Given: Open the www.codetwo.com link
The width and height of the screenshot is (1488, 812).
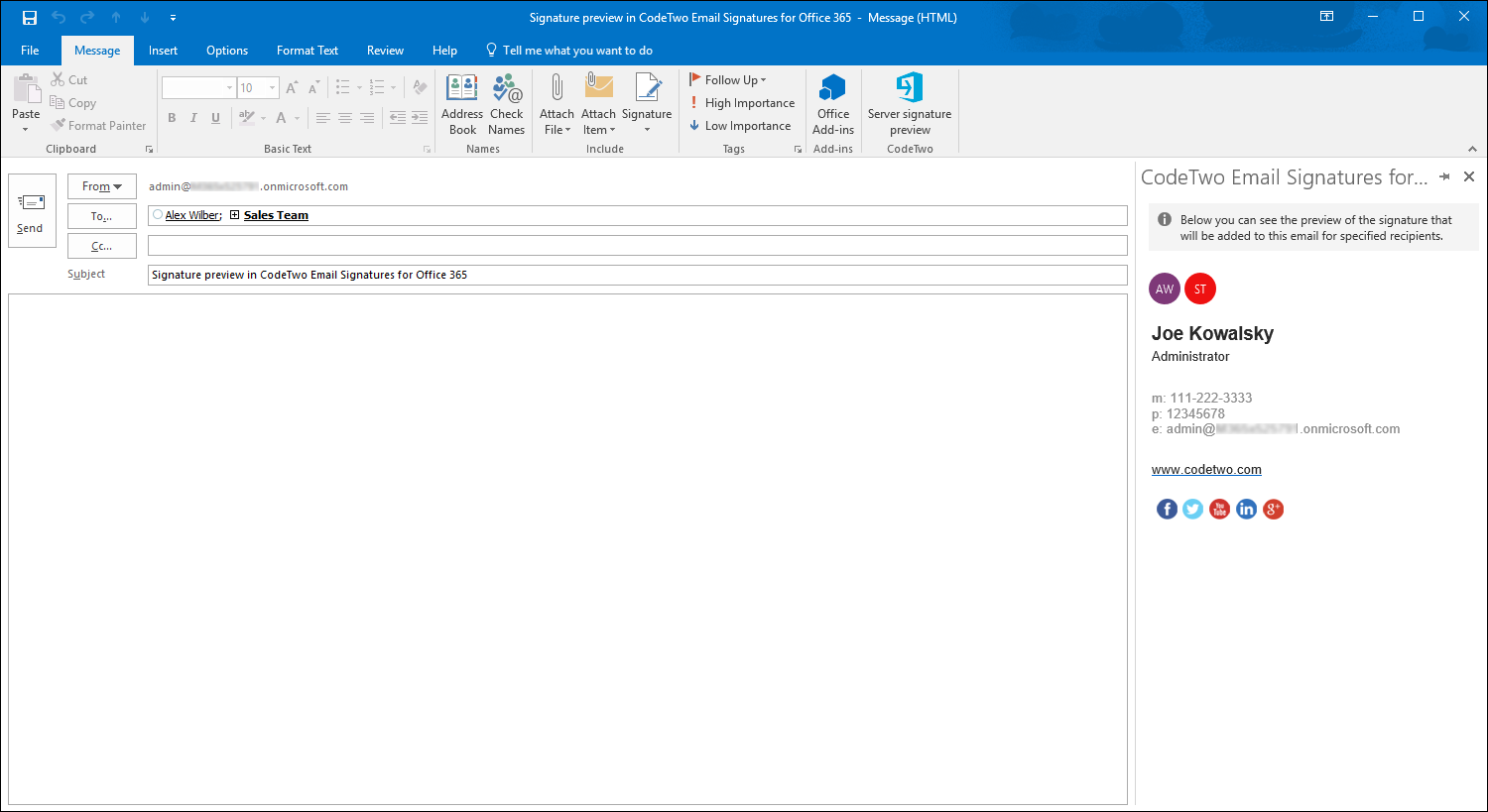Looking at the screenshot, I should (1206, 470).
